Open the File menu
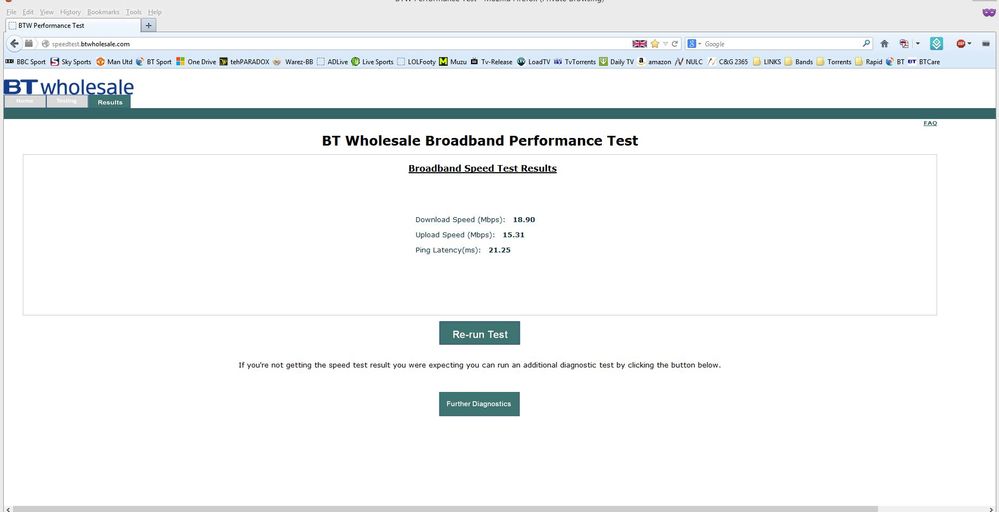999x512 pixels. 11,12
